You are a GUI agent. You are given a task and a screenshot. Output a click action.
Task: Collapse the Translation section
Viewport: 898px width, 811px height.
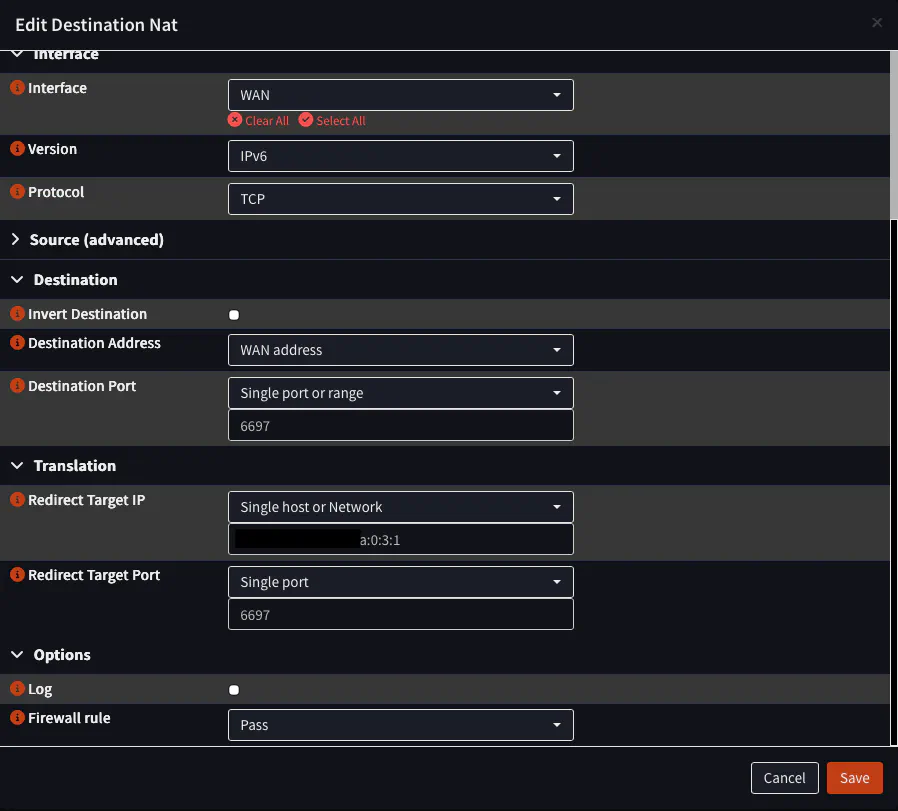point(74,466)
